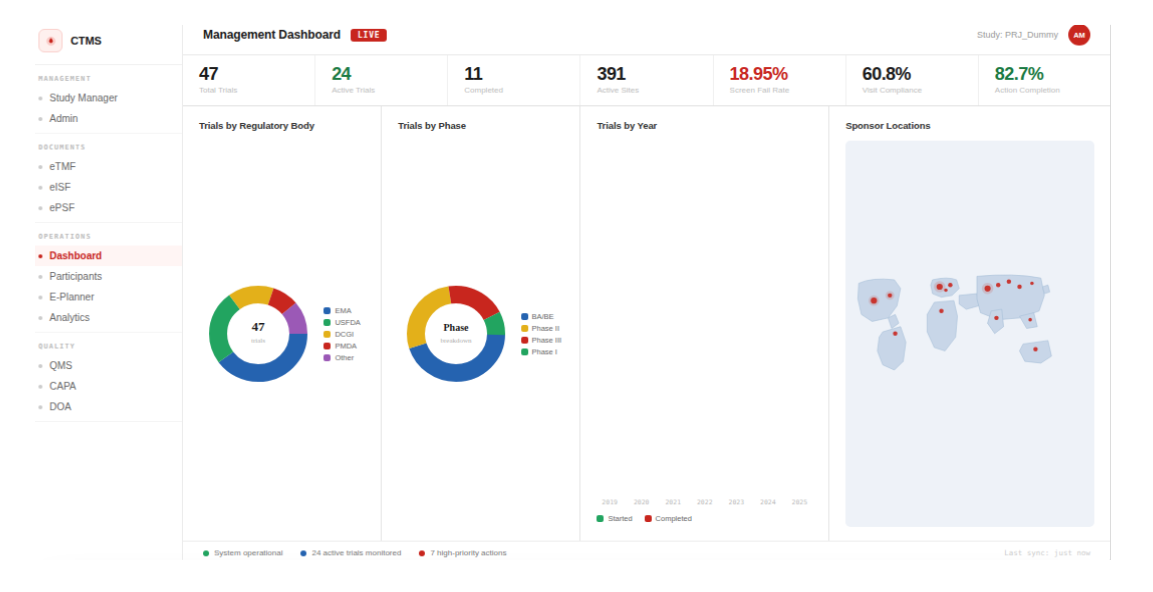Viewport: 1153px width, 592px height.
Task: Open Study Manager in the sidebar
Action: tap(83, 98)
